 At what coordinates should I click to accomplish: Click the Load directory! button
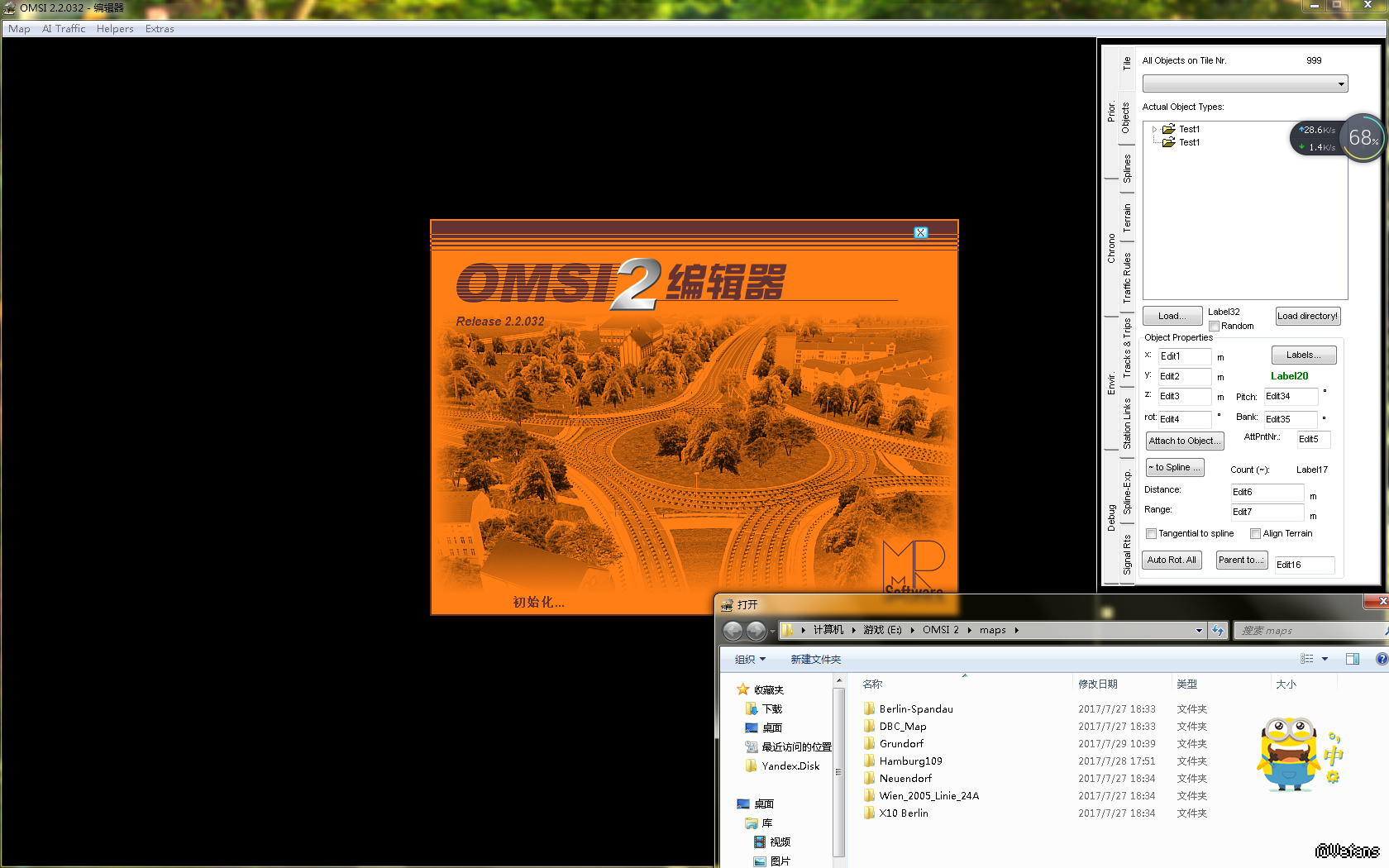[1306, 316]
